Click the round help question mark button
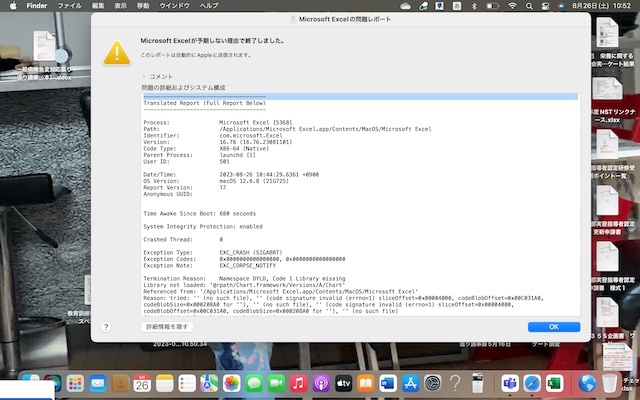The width and height of the screenshot is (640, 400). coord(106,327)
